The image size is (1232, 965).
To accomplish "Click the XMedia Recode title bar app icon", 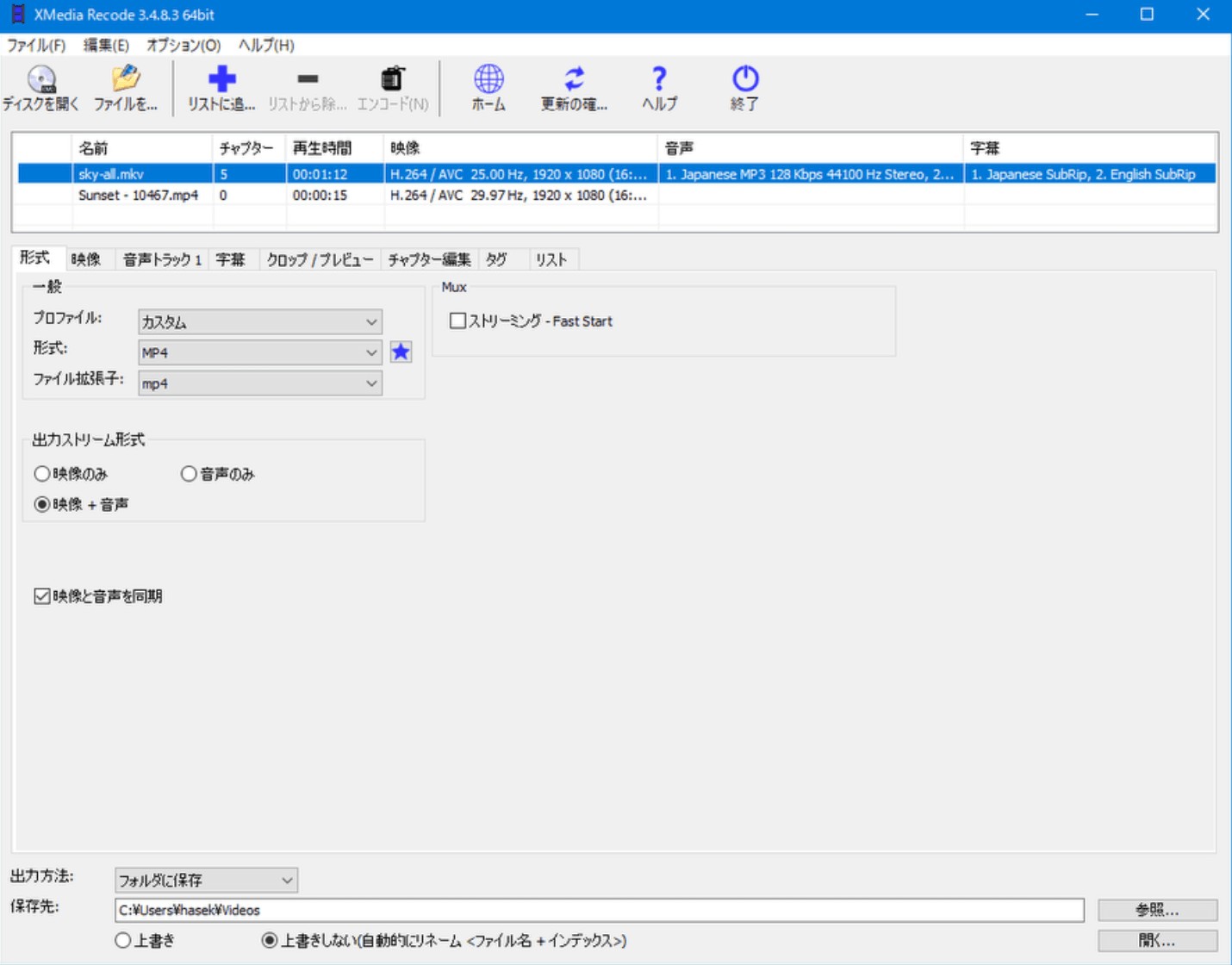I will [17, 15].
